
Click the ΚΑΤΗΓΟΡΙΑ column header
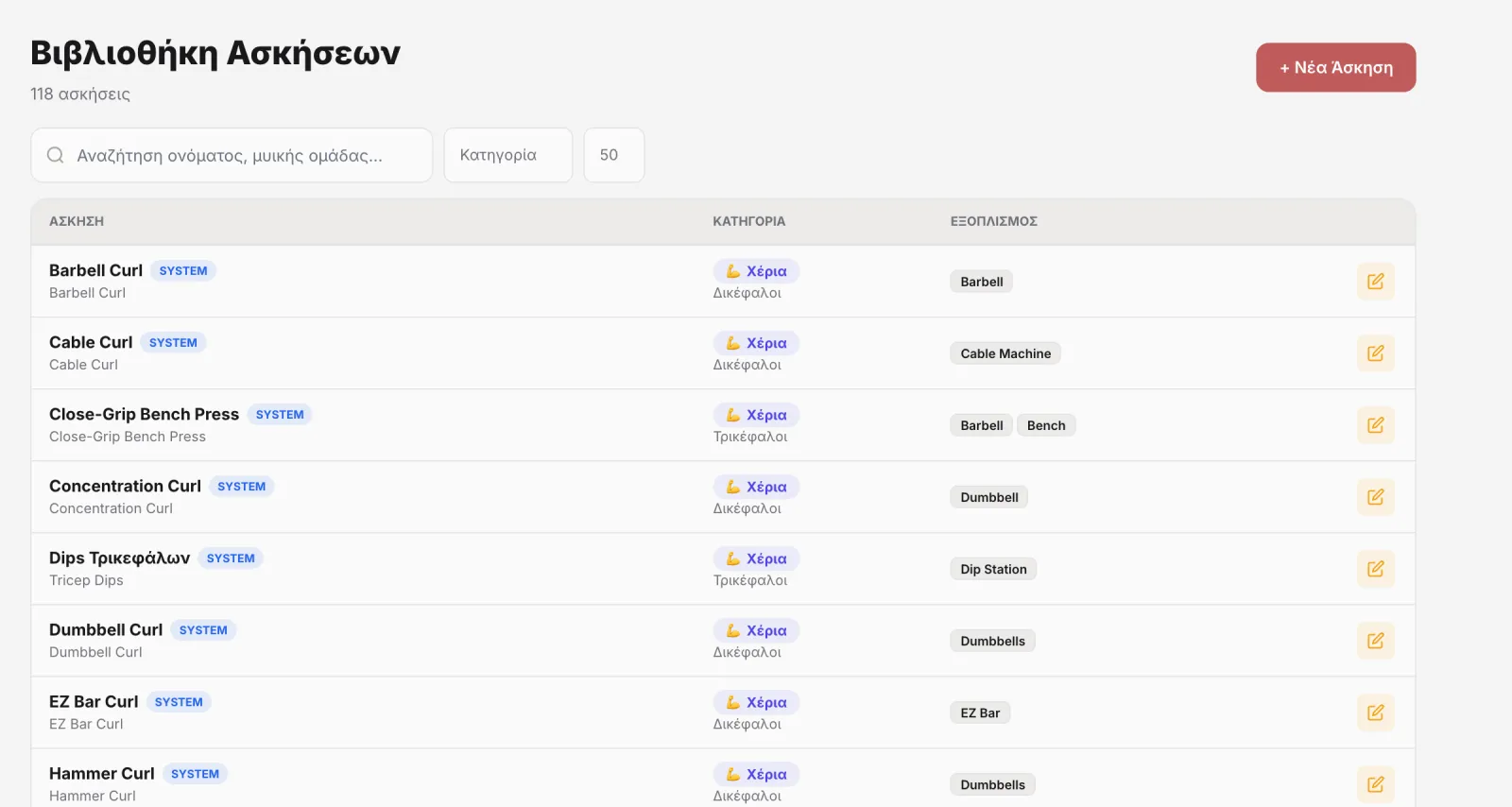click(748, 221)
